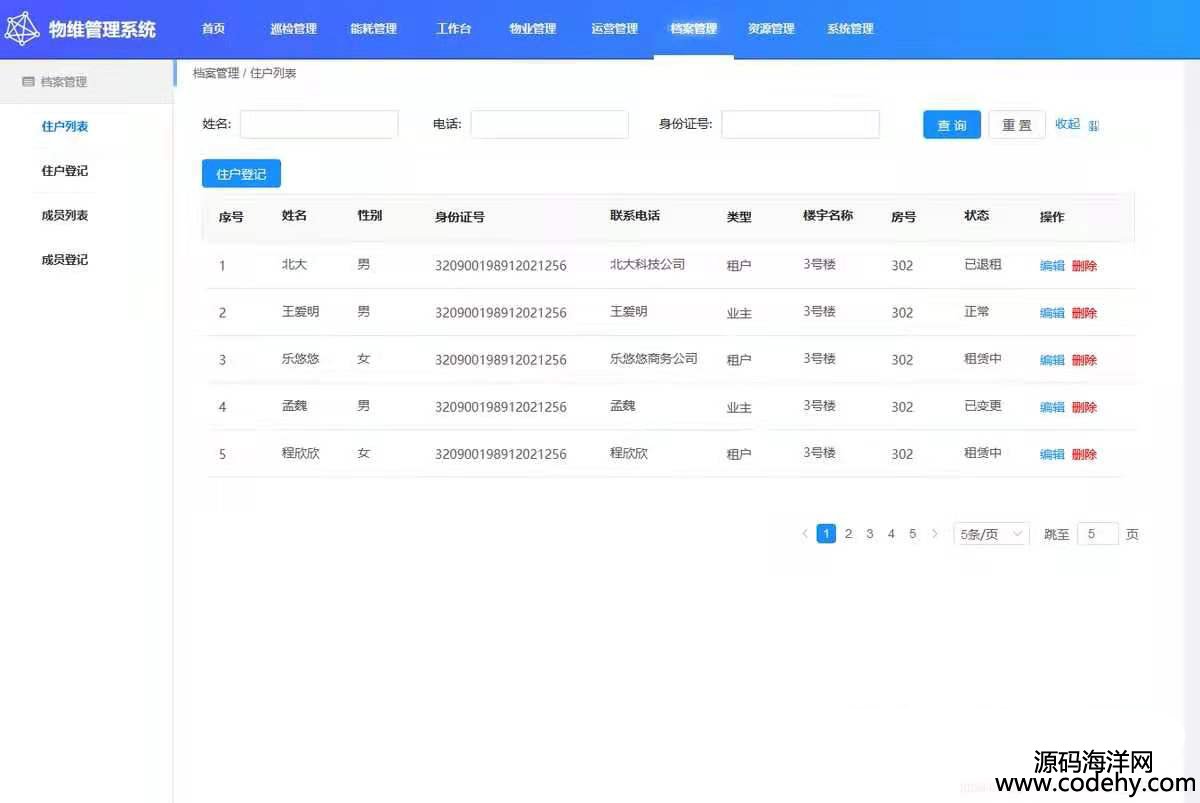
Task: Open the 能耗管理 menu
Action: 373,29
